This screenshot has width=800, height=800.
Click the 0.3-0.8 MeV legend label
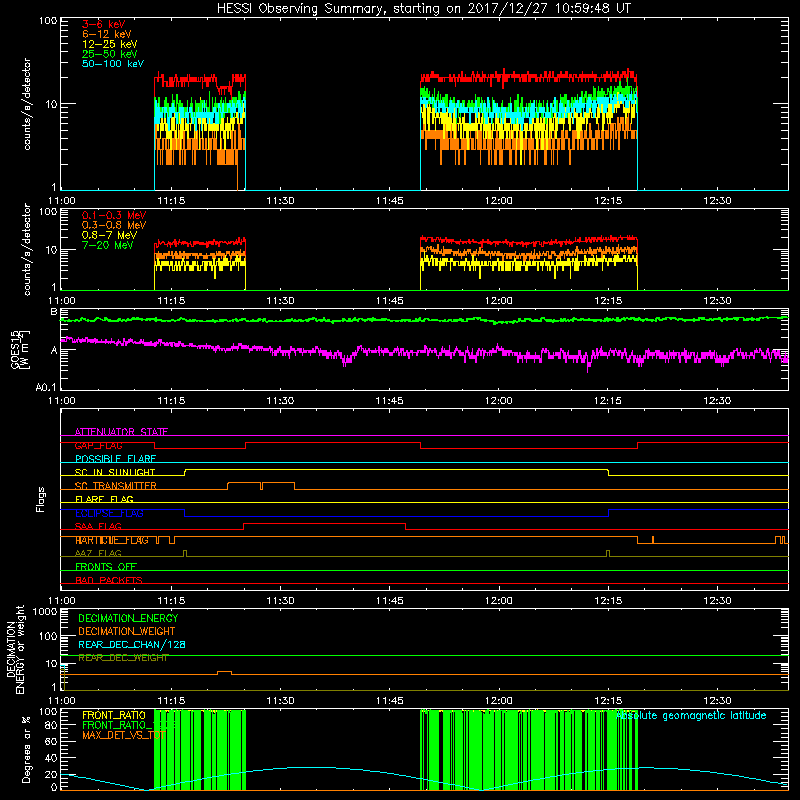[114, 225]
